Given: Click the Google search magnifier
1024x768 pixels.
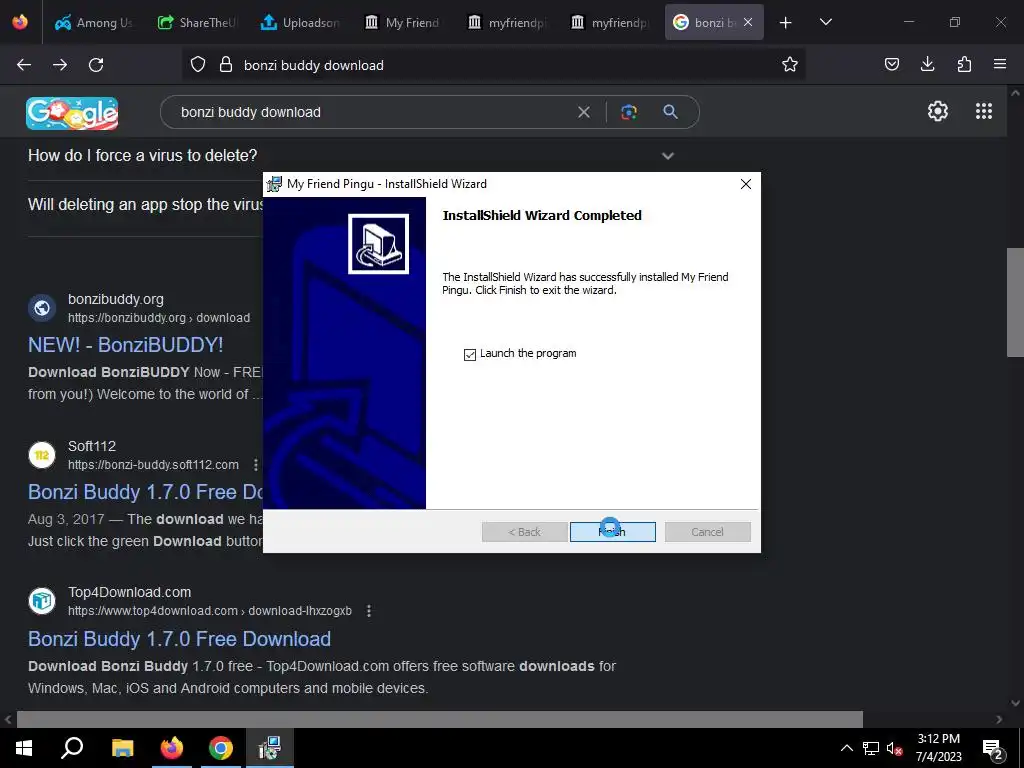Looking at the screenshot, I should pyautogui.click(x=670, y=112).
